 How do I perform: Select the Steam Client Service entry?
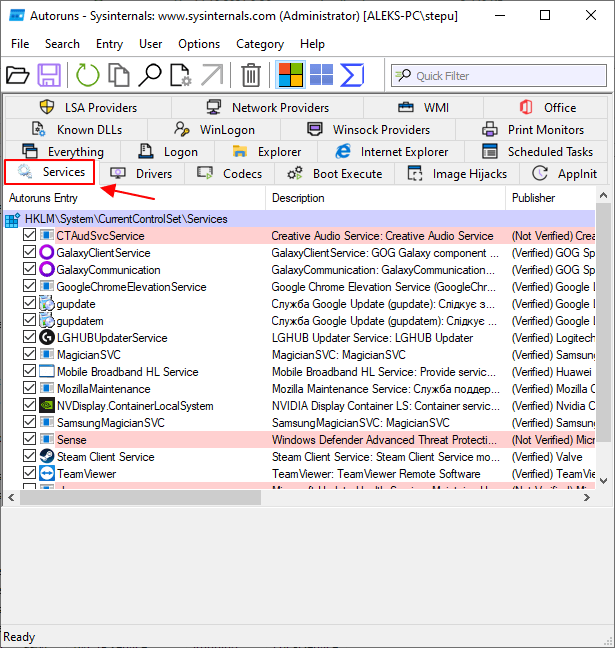click(300, 457)
